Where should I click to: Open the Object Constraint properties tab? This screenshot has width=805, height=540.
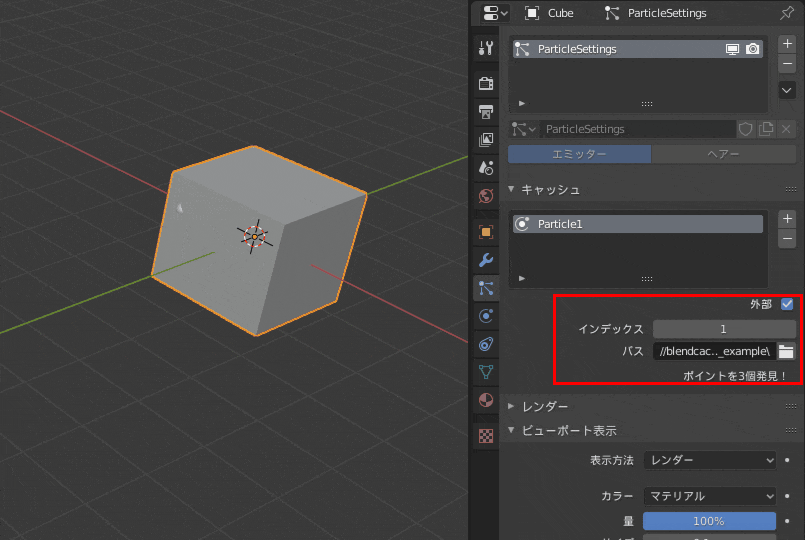[x=486, y=344]
